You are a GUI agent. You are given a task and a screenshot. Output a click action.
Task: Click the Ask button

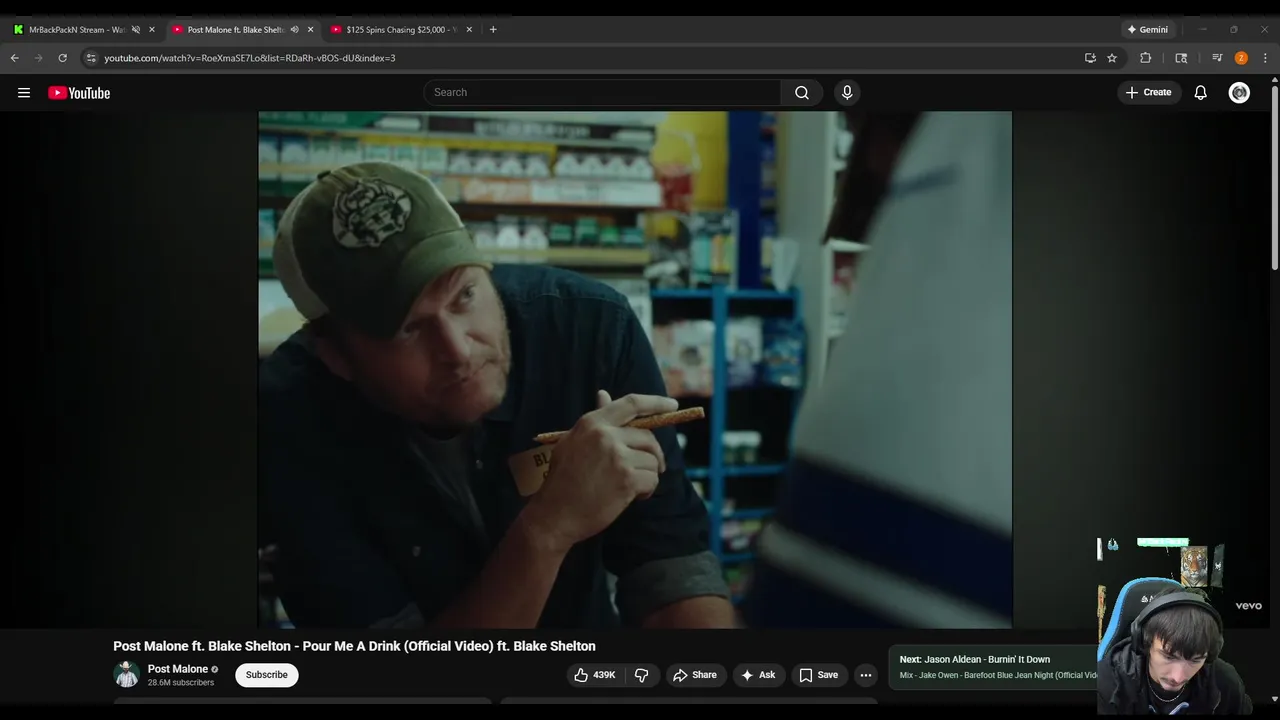758,675
